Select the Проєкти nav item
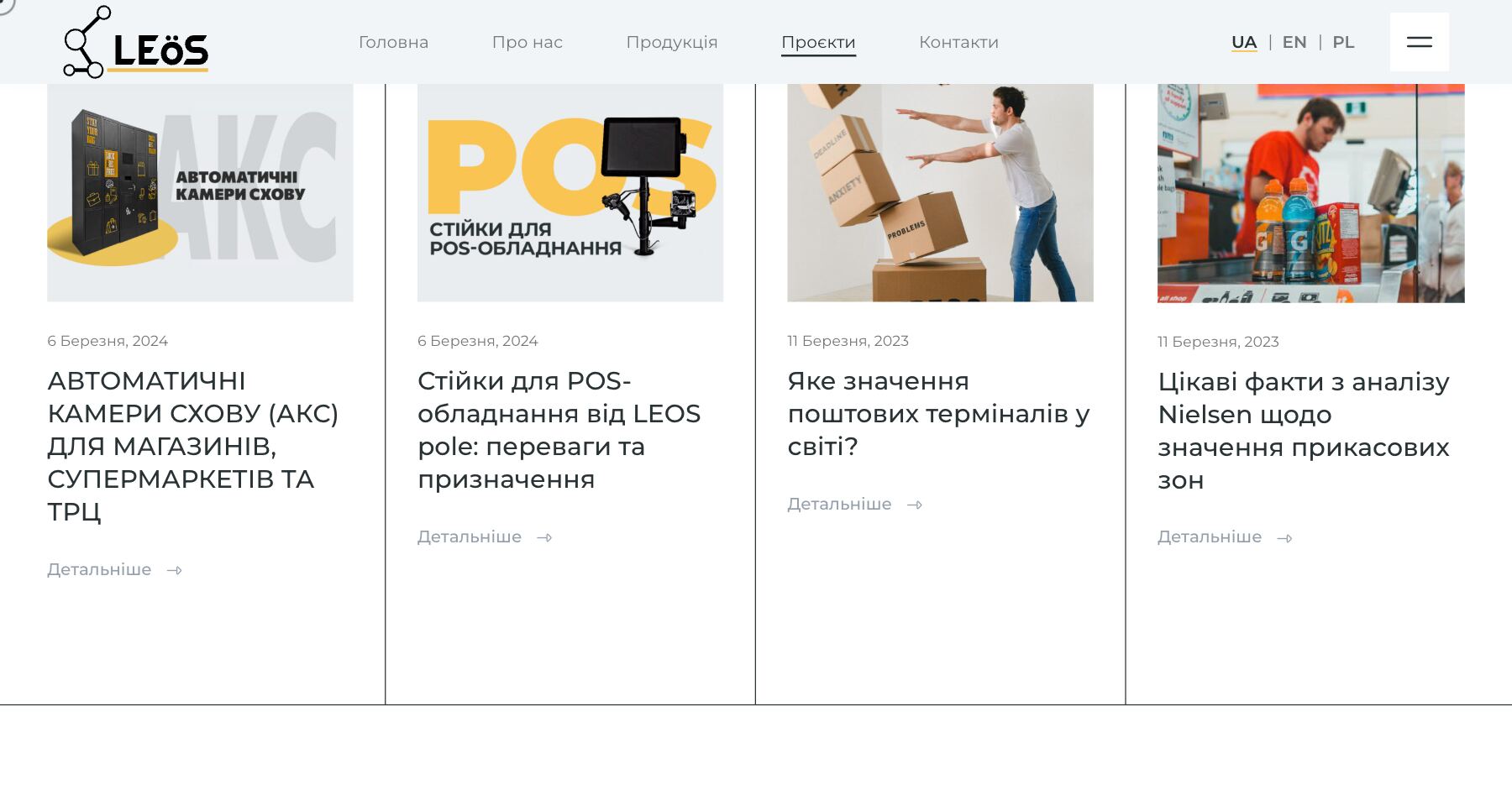This screenshot has width=1512, height=806. coord(818,43)
